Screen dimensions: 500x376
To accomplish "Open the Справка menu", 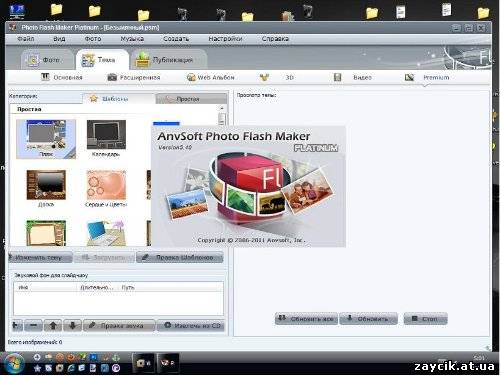I will coord(275,39).
